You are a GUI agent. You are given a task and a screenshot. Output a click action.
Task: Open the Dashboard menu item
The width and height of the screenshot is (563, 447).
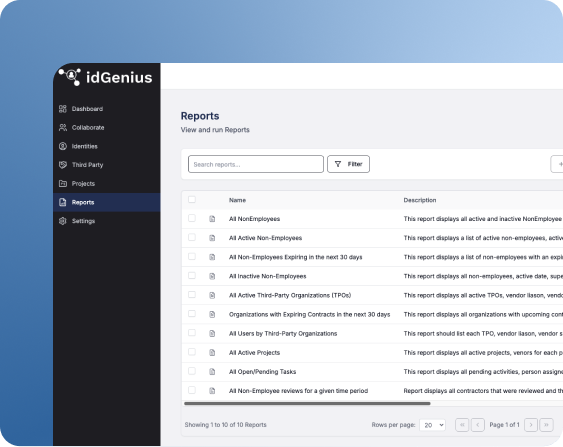(x=107, y=109)
